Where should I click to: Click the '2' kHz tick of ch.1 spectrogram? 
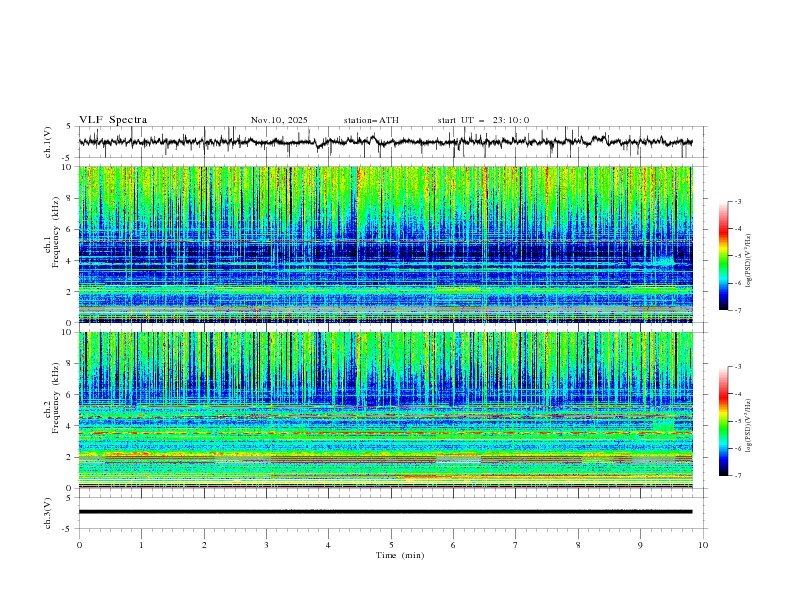[71, 291]
